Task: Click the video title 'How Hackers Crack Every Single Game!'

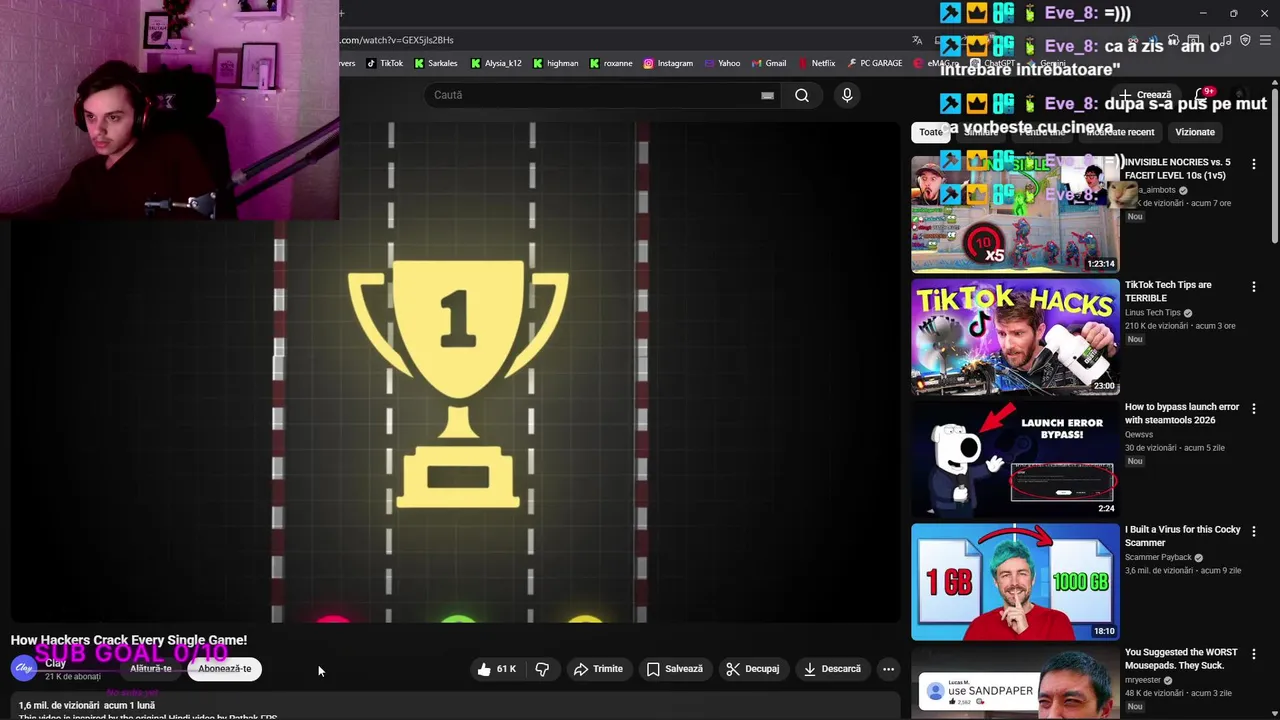Action: [129, 640]
